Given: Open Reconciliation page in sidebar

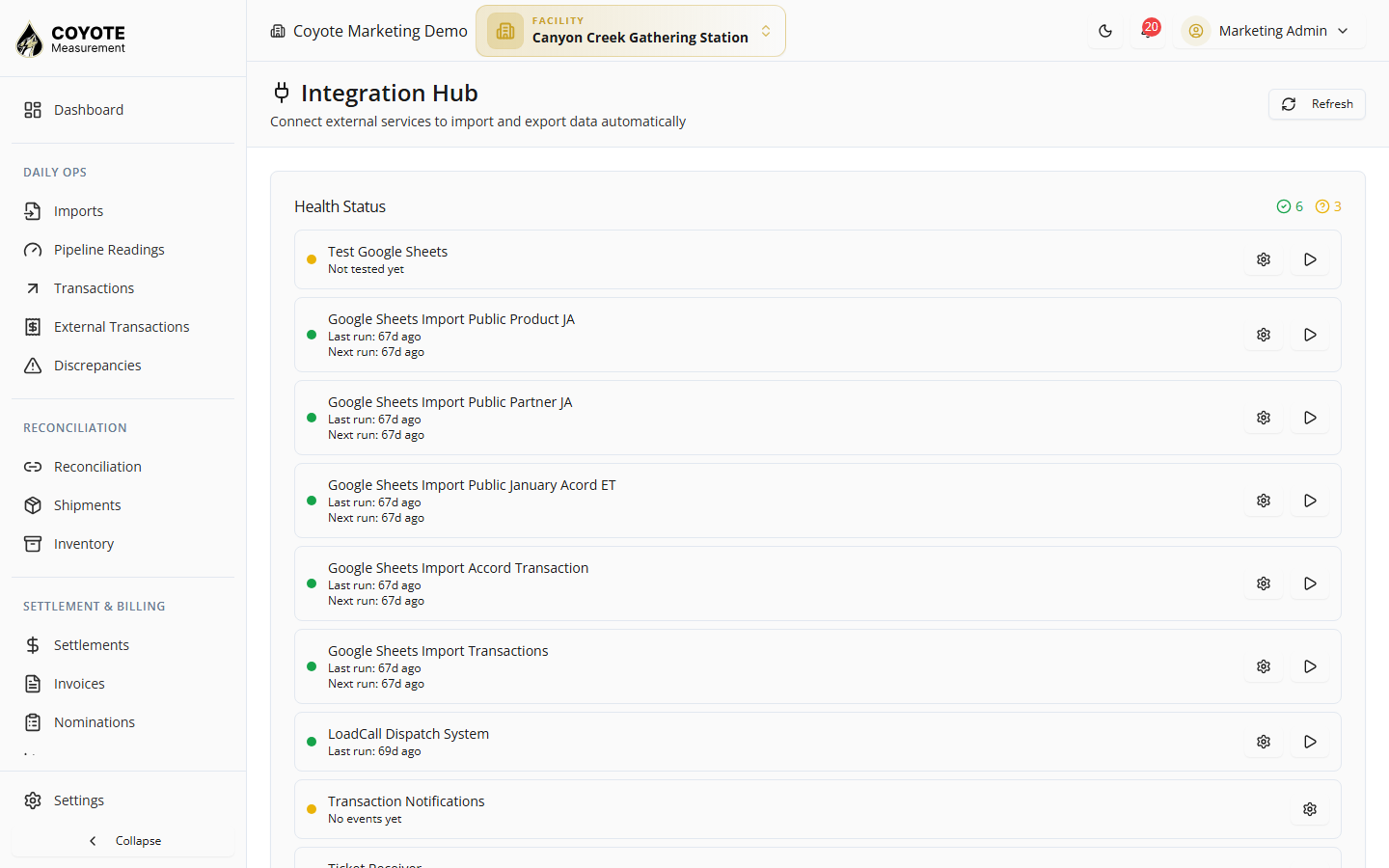Looking at the screenshot, I should click(123, 467).
